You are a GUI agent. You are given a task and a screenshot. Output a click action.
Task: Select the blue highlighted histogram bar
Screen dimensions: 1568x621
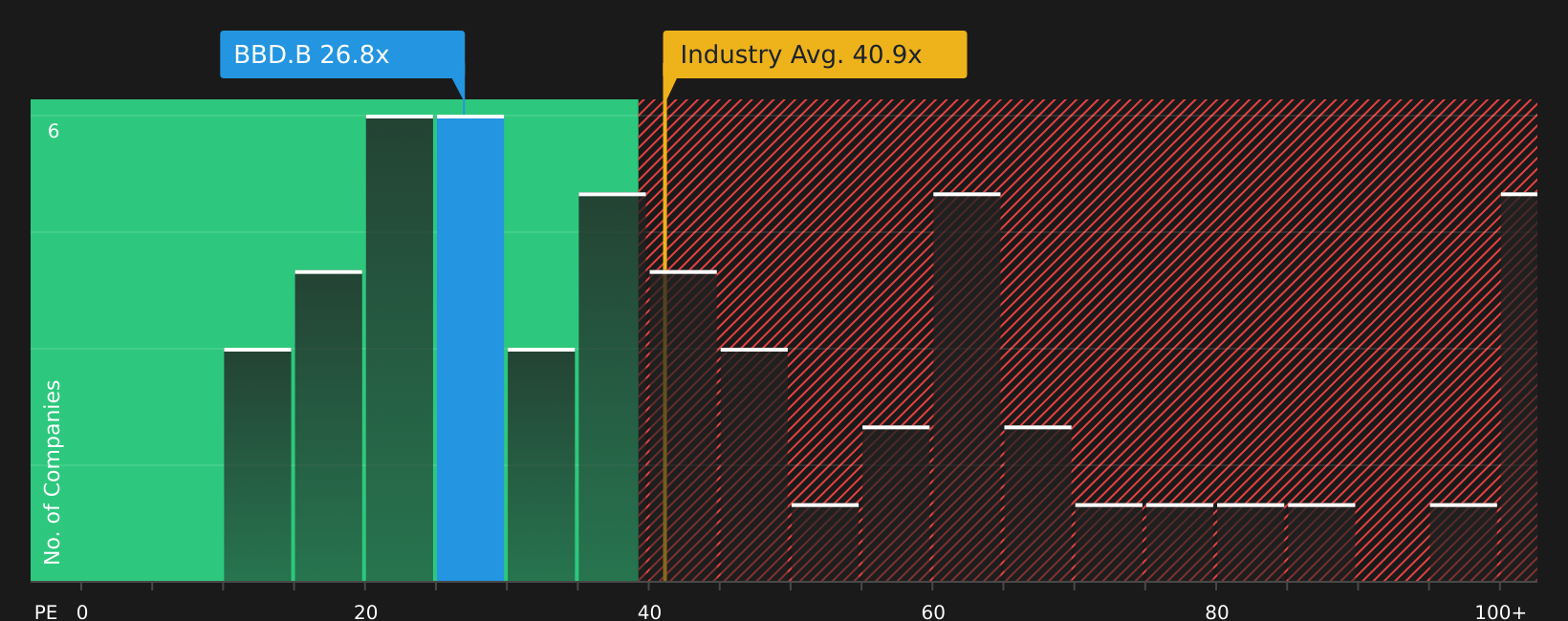click(470, 349)
